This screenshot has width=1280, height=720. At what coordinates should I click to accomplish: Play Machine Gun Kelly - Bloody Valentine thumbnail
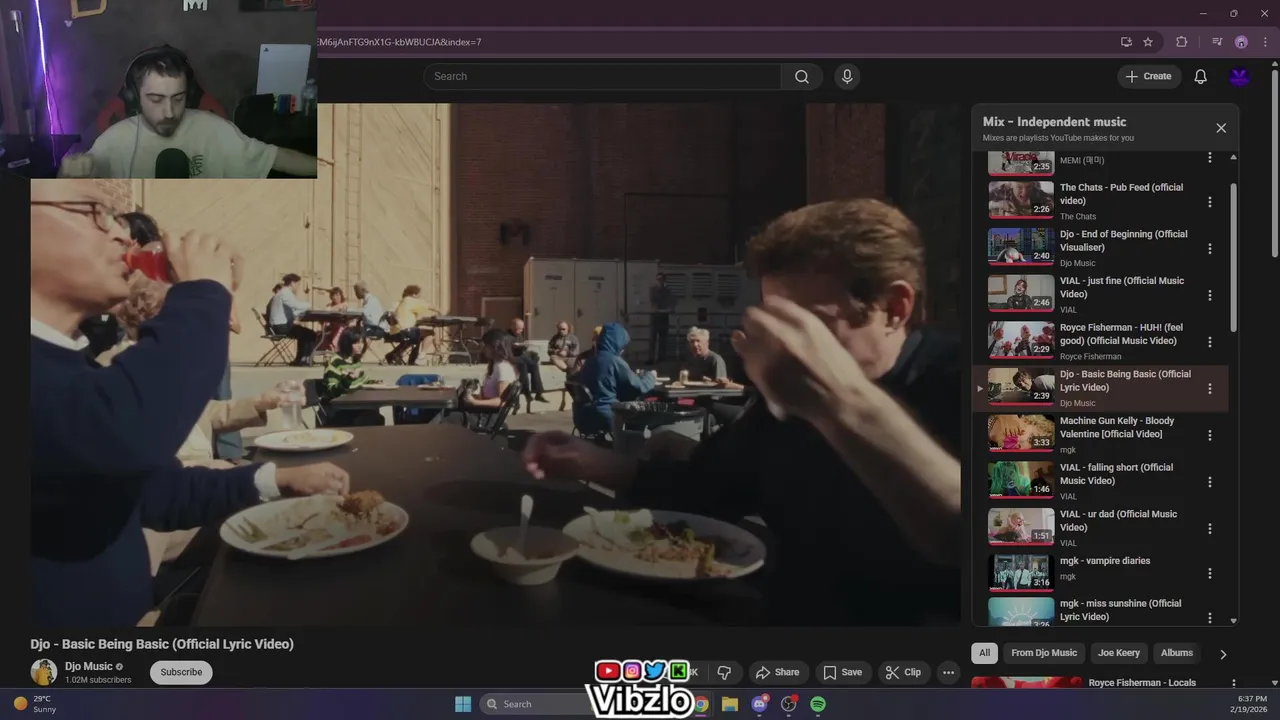[1021, 433]
